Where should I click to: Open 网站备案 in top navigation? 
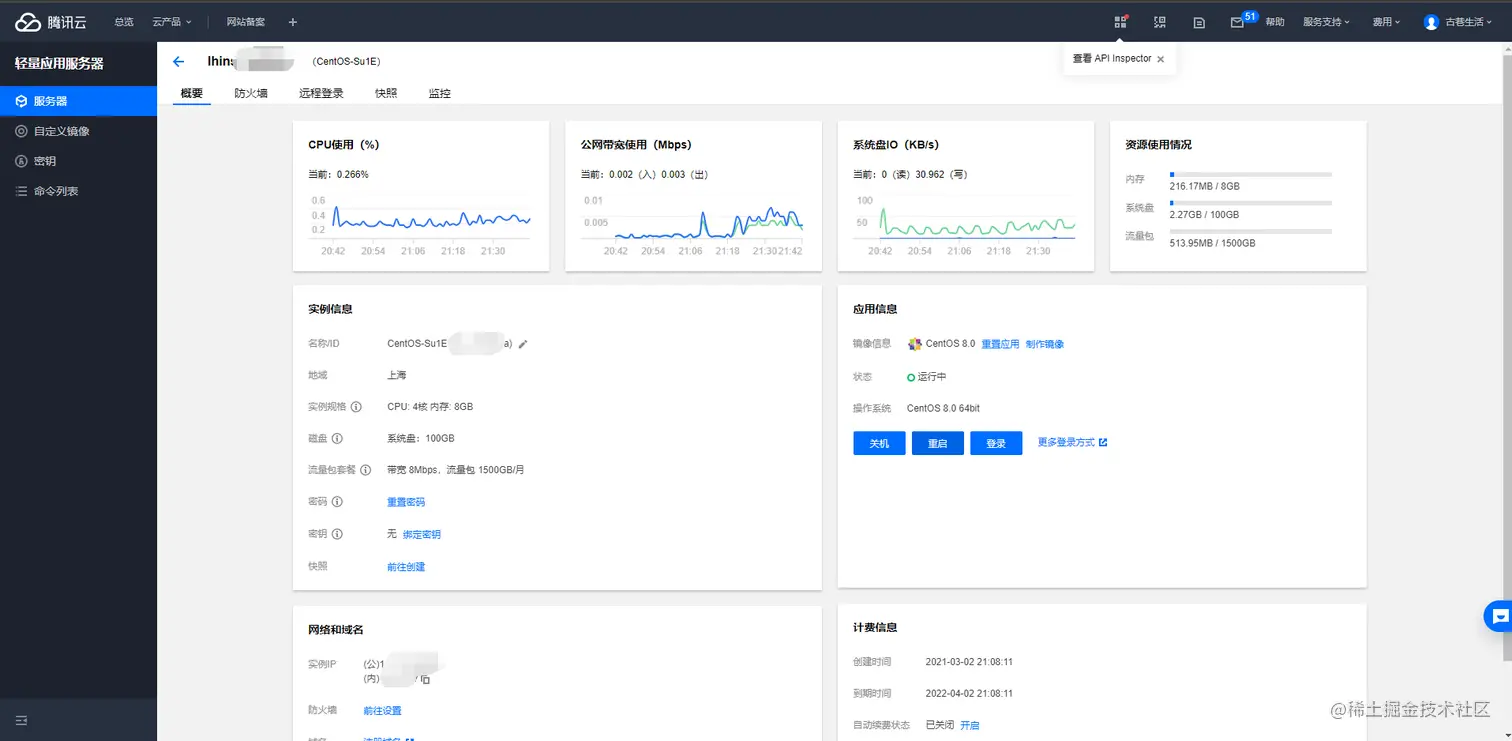pos(246,22)
